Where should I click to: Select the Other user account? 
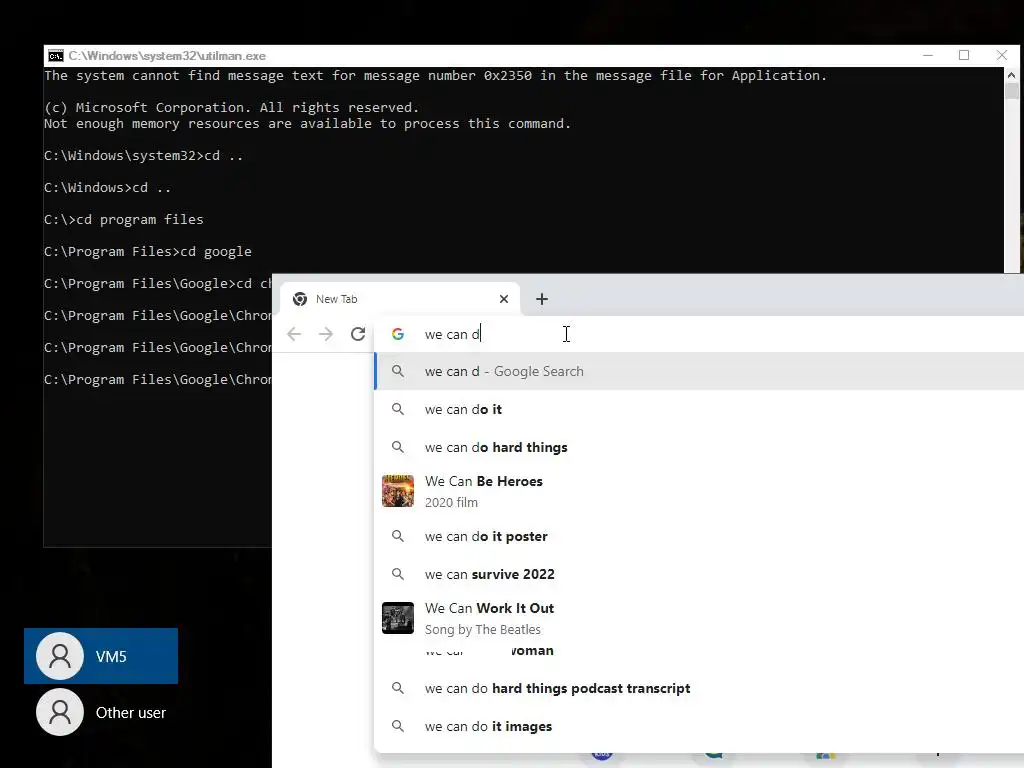tap(101, 712)
